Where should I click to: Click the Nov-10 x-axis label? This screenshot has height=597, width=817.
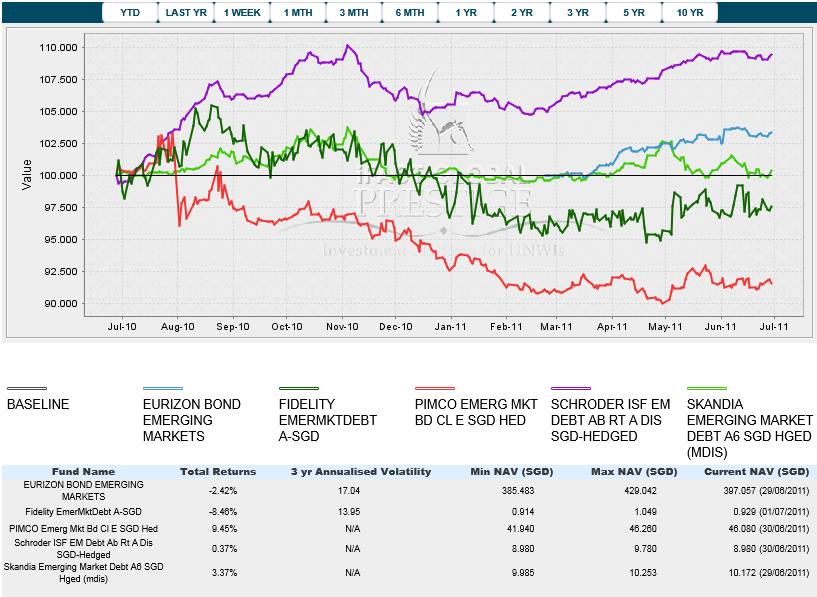coord(342,327)
